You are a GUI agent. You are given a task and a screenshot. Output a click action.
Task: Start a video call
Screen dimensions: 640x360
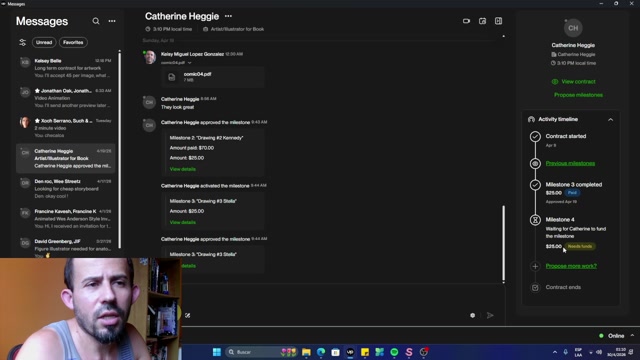466,21
